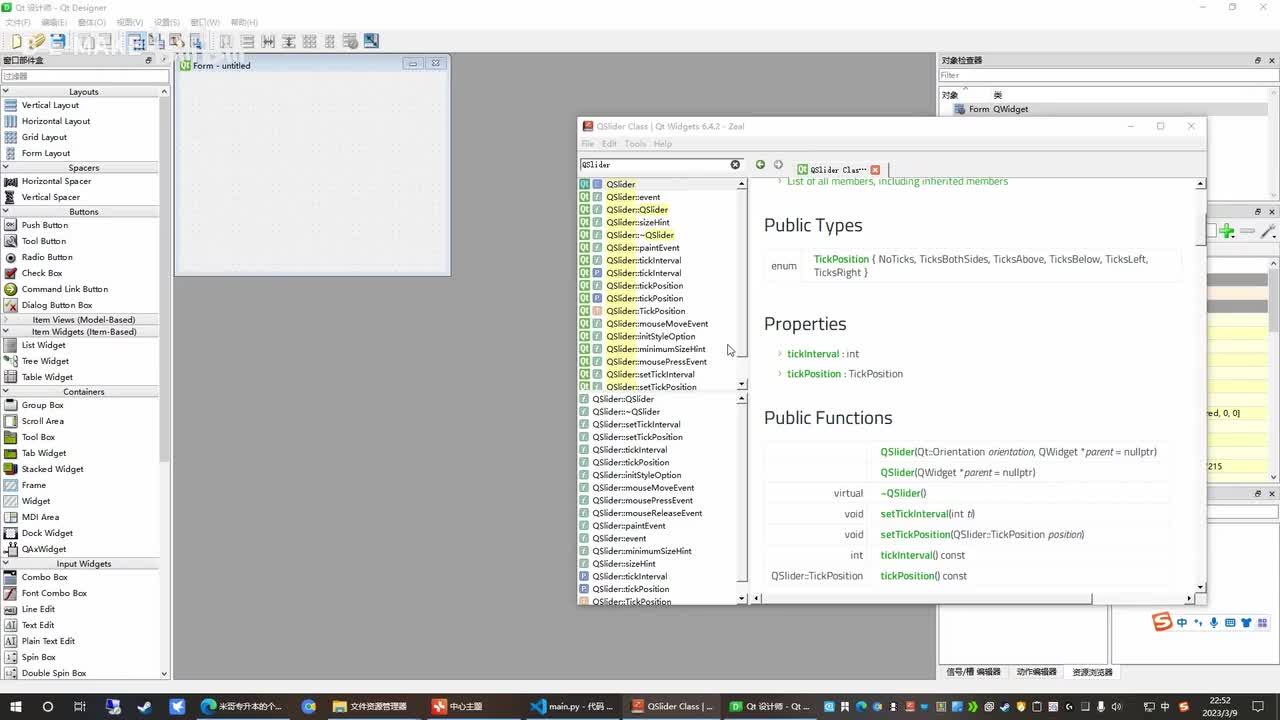
Task: Click the object inspector Filter field
Action: (1108, 75)
